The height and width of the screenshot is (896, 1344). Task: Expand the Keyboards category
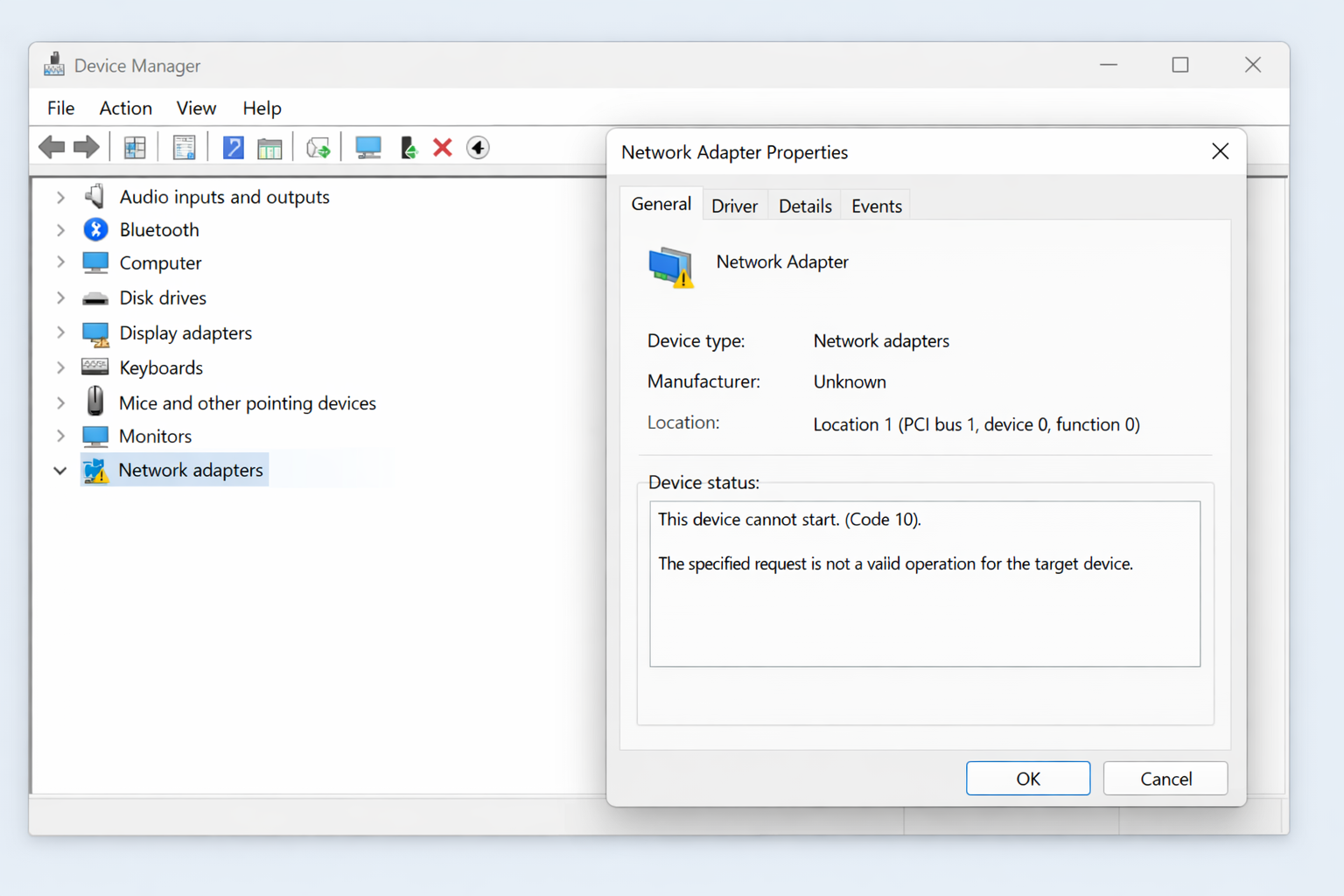[59, 367]
